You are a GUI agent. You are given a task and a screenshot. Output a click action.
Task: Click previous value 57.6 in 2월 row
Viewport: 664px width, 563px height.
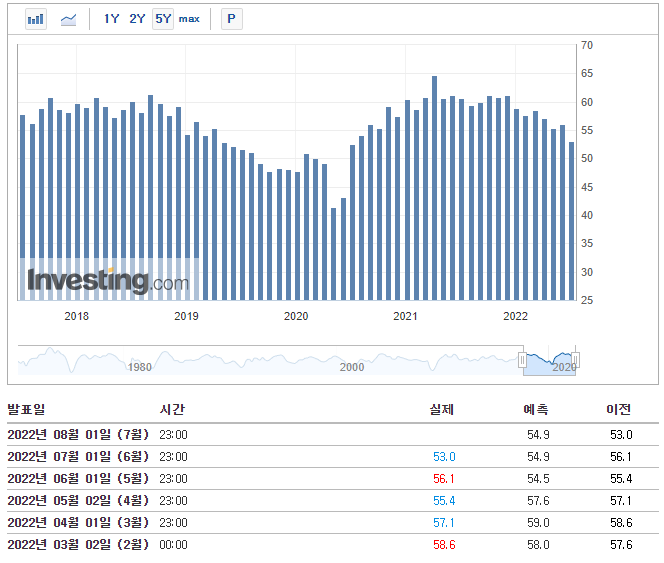[x=621, y=545]
